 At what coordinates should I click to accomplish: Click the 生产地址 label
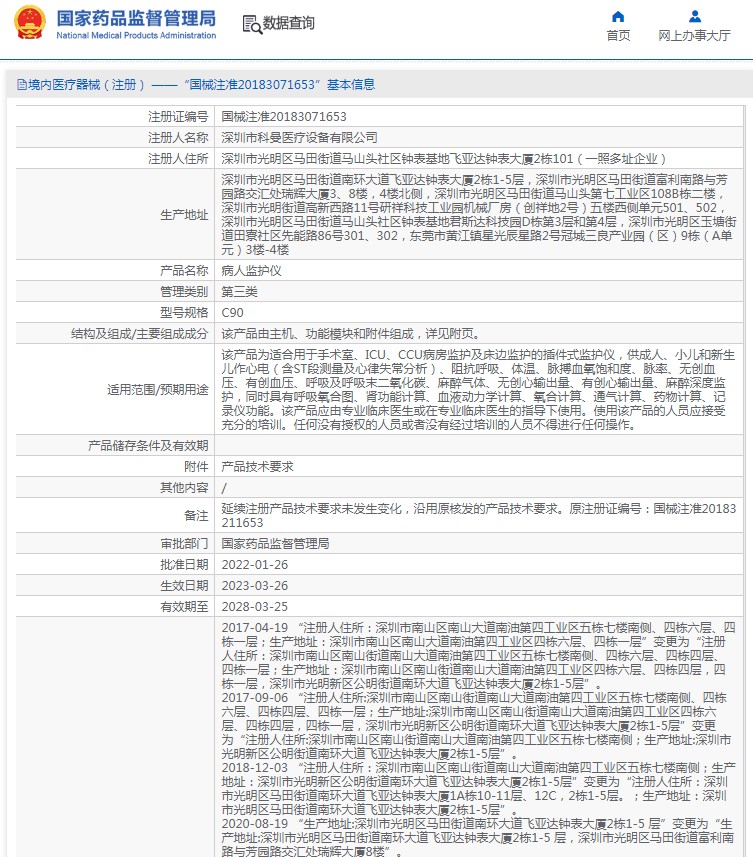point(184,215)
